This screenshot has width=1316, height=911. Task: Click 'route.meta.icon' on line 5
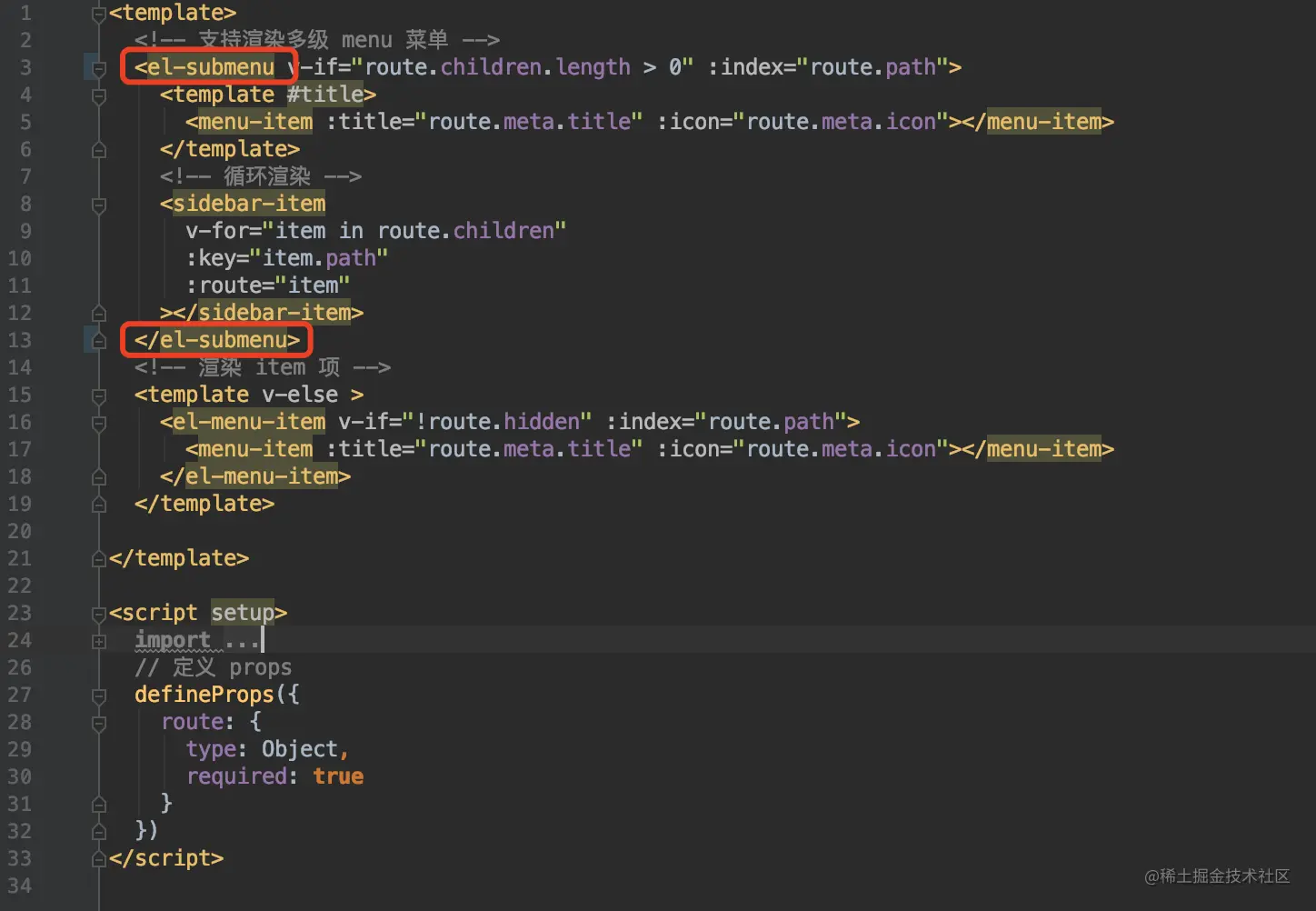pos(842,122)
